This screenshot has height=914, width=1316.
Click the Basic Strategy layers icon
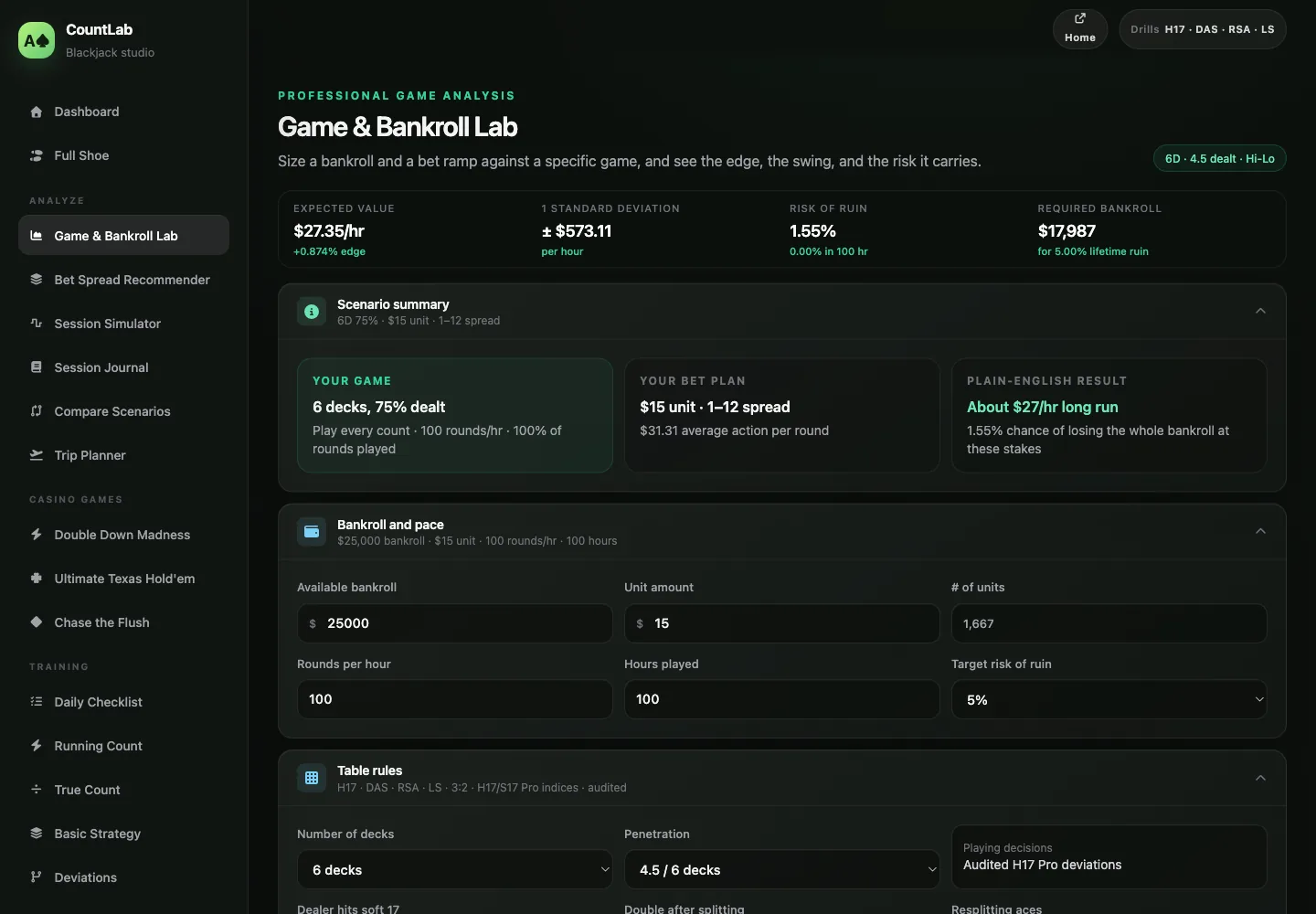[x=37, y=834]
